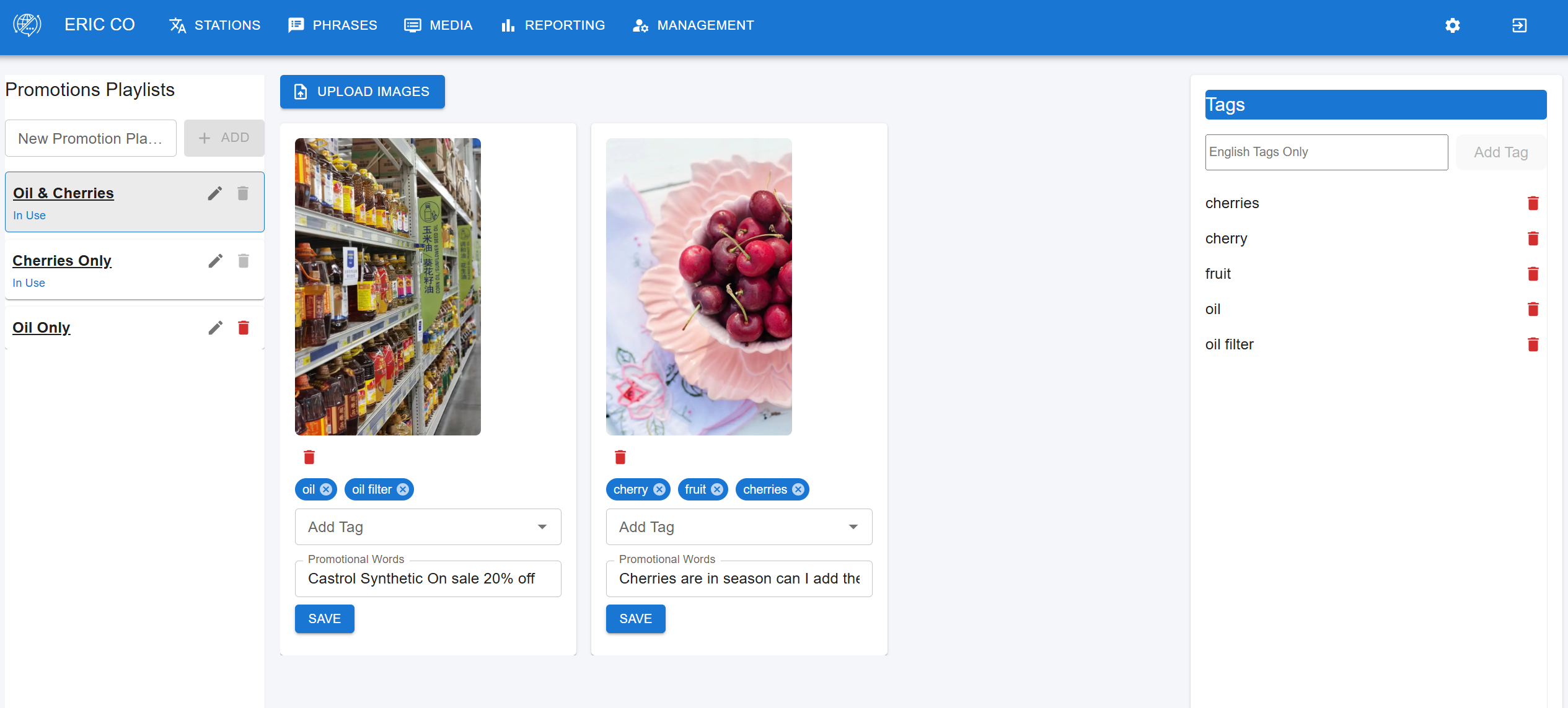Click the English Tags Only input field
The height and width of the screenshot is (708, 1568).
(1326, 152)
